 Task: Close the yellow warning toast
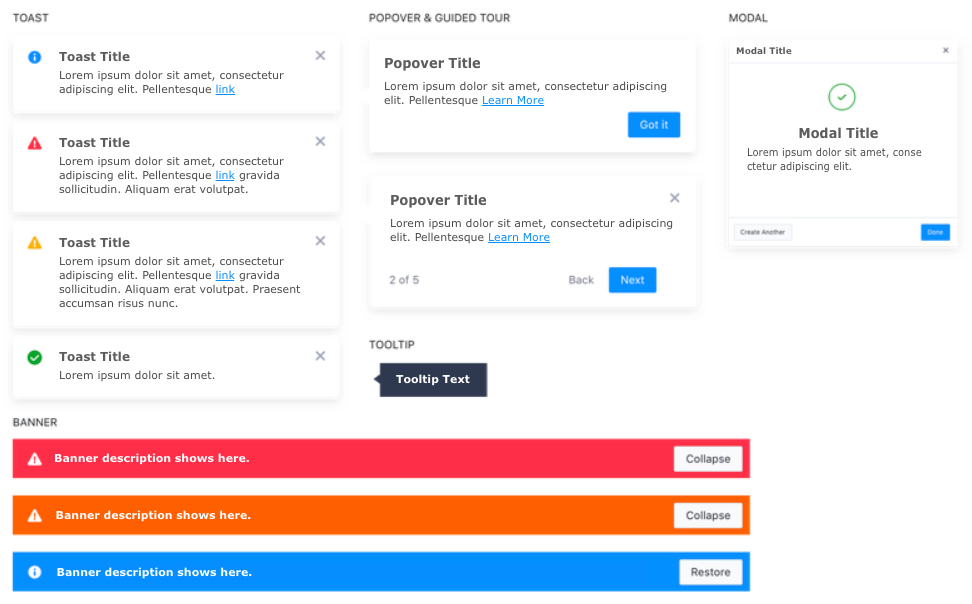[320, 241]
